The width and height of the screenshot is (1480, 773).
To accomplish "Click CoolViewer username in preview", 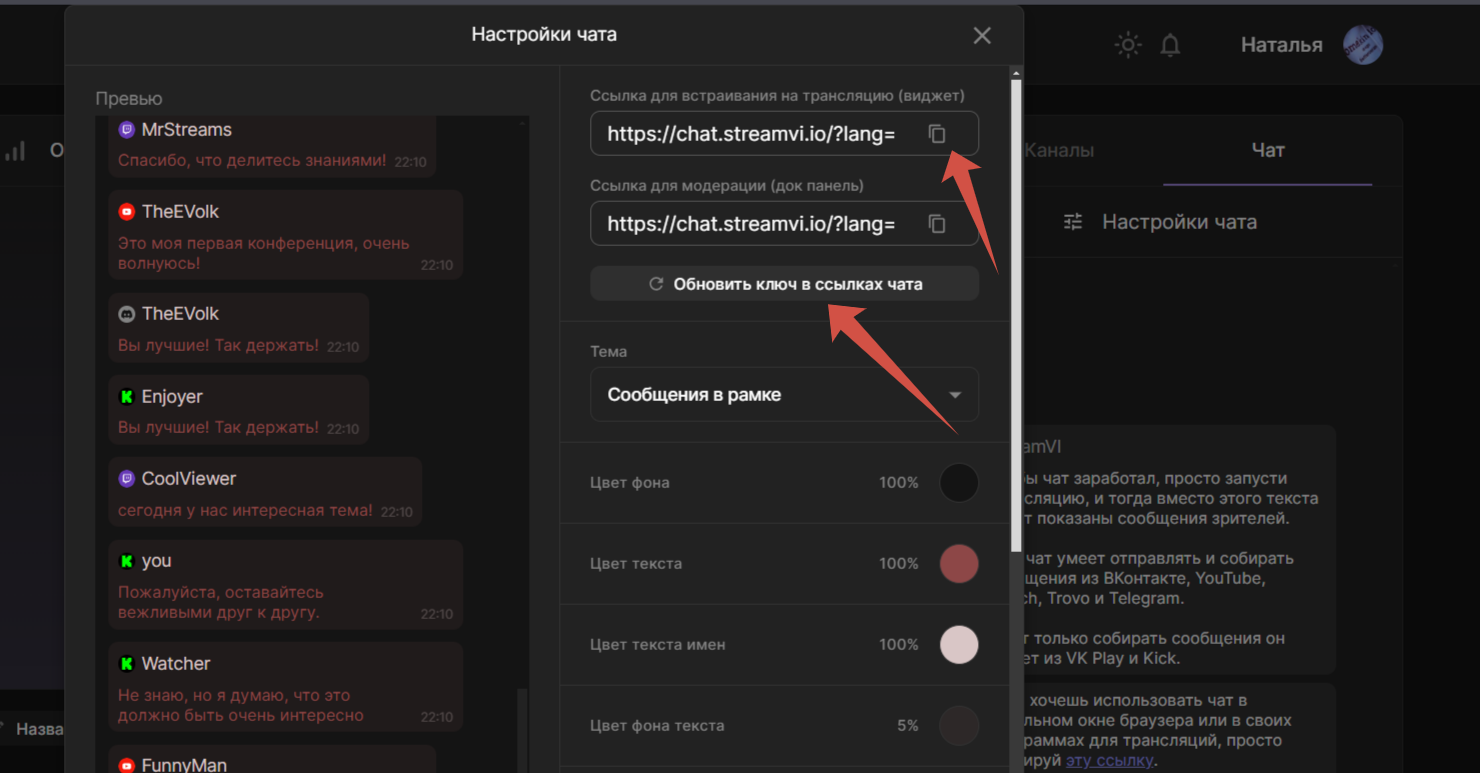I will [189, 479].
